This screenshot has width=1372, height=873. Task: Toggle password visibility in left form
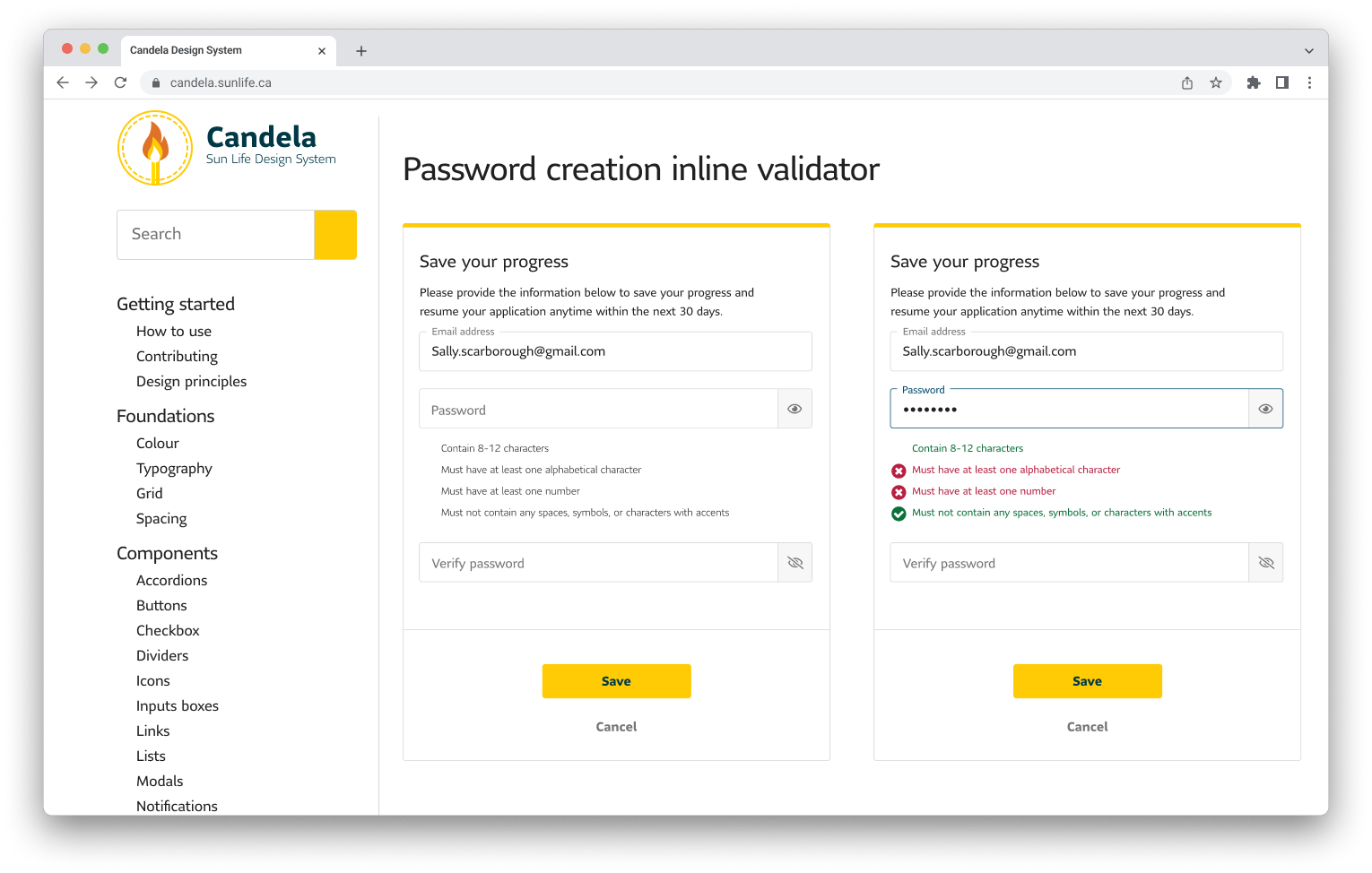click(795, 409)
